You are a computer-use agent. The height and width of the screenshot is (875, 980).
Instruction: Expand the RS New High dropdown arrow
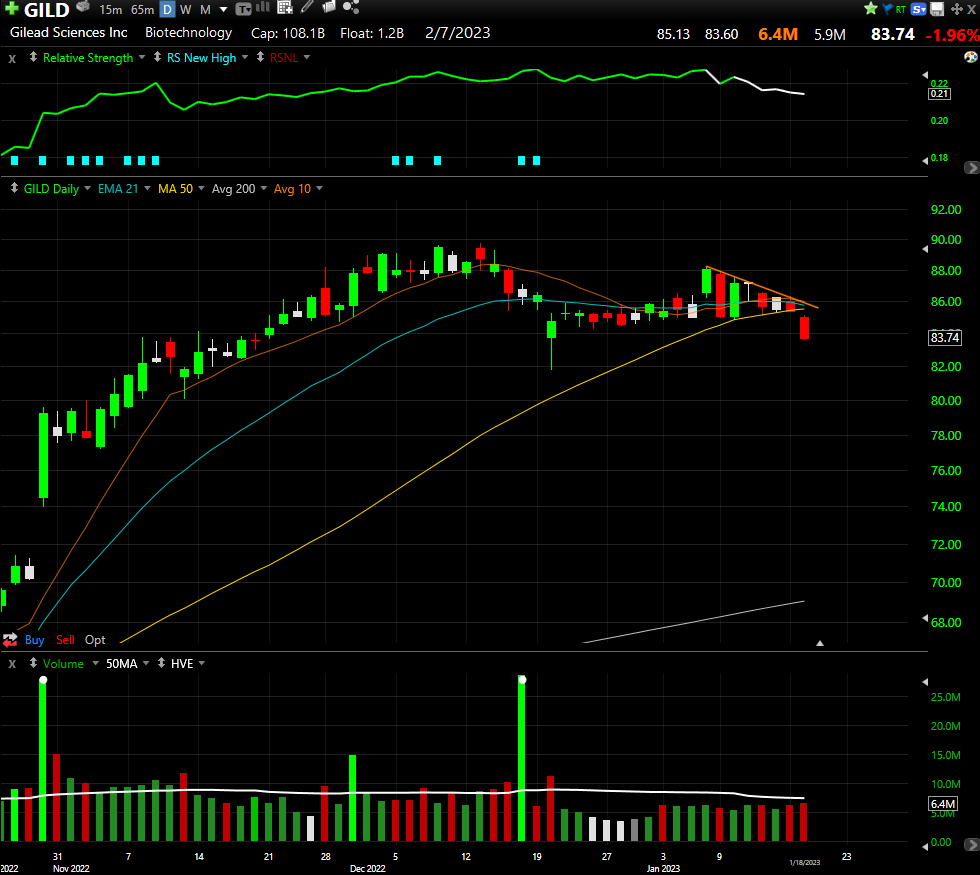244,57
